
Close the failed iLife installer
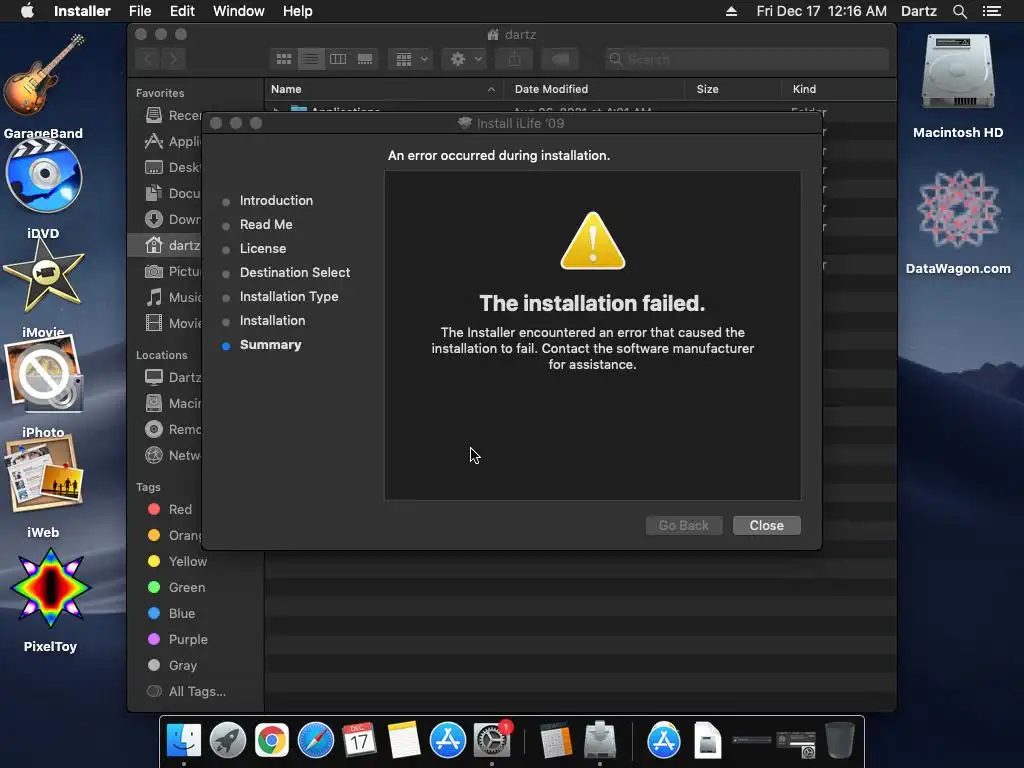coord(766,526)
